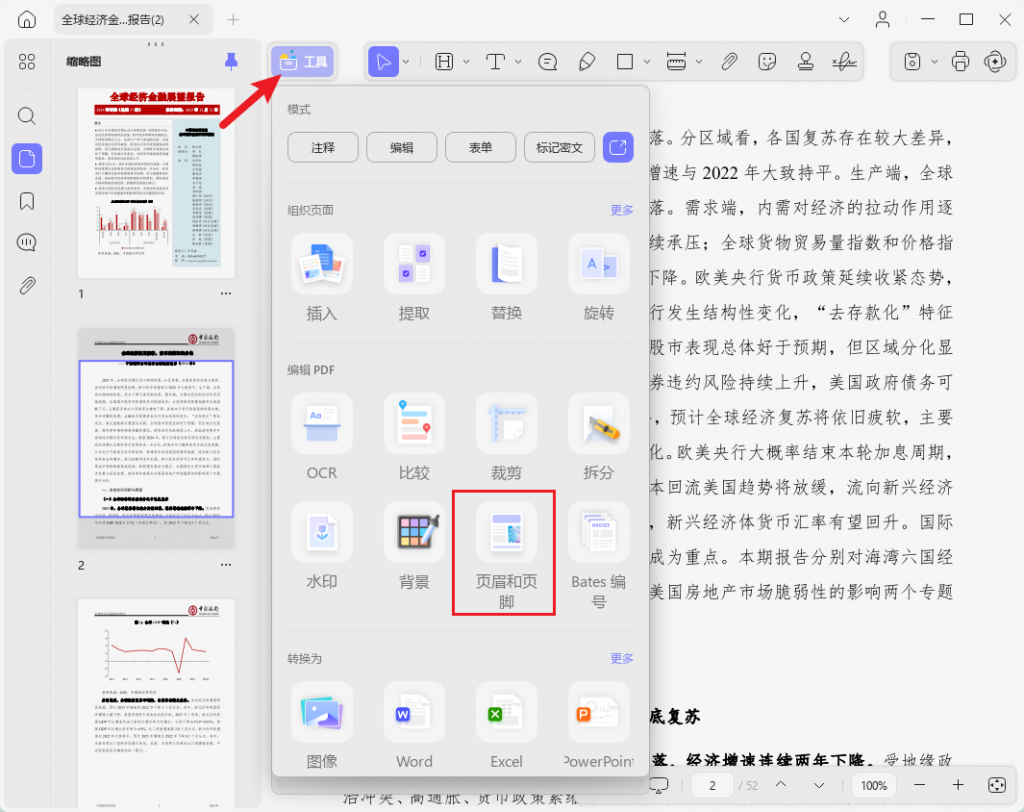The width and height of the screenshot is (1024, 812).
Task: Open the thumbnails grid view icon
Action: pyautogui.click(x=27, y=61)
